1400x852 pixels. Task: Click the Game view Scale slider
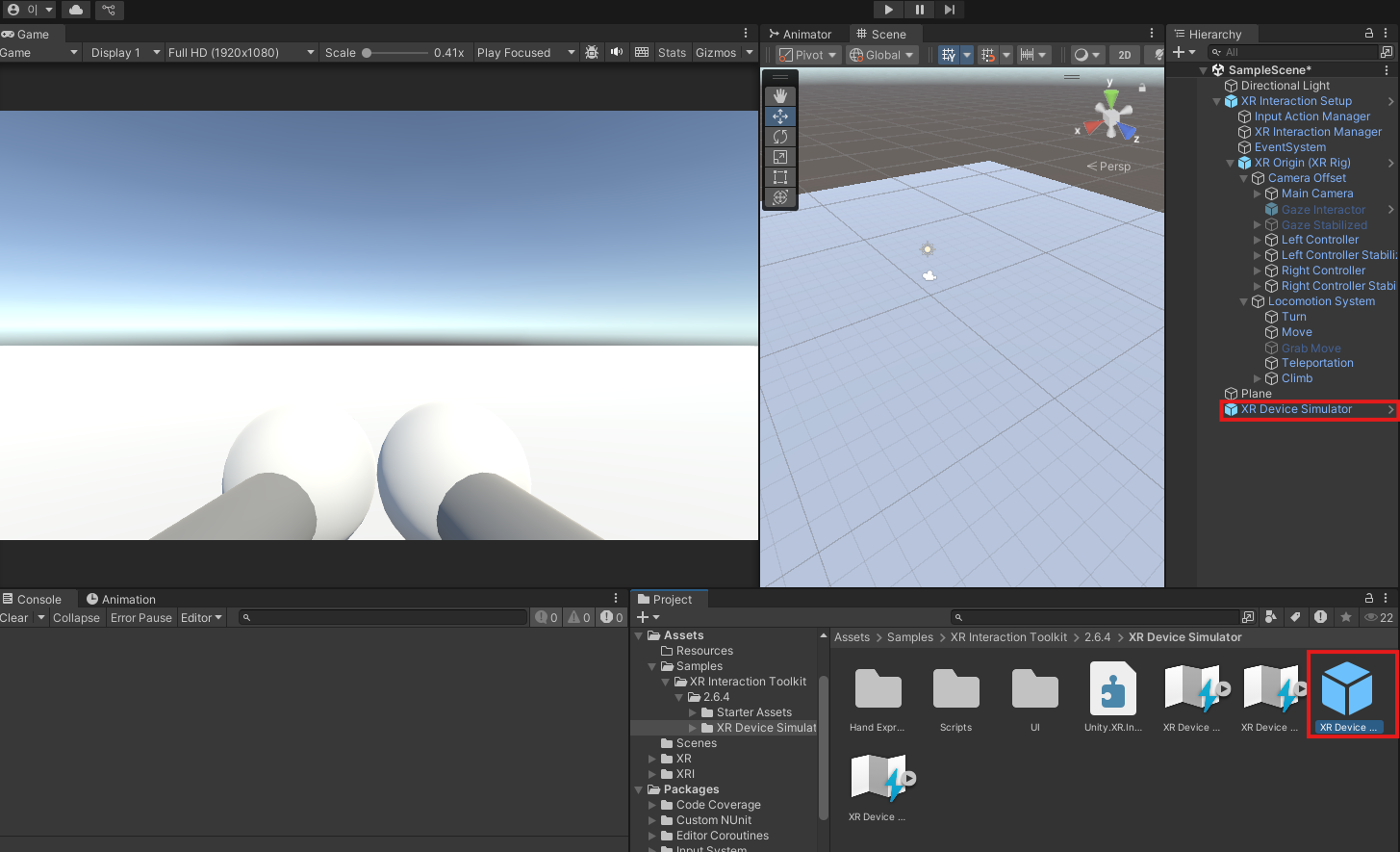(x=395, y=53)
